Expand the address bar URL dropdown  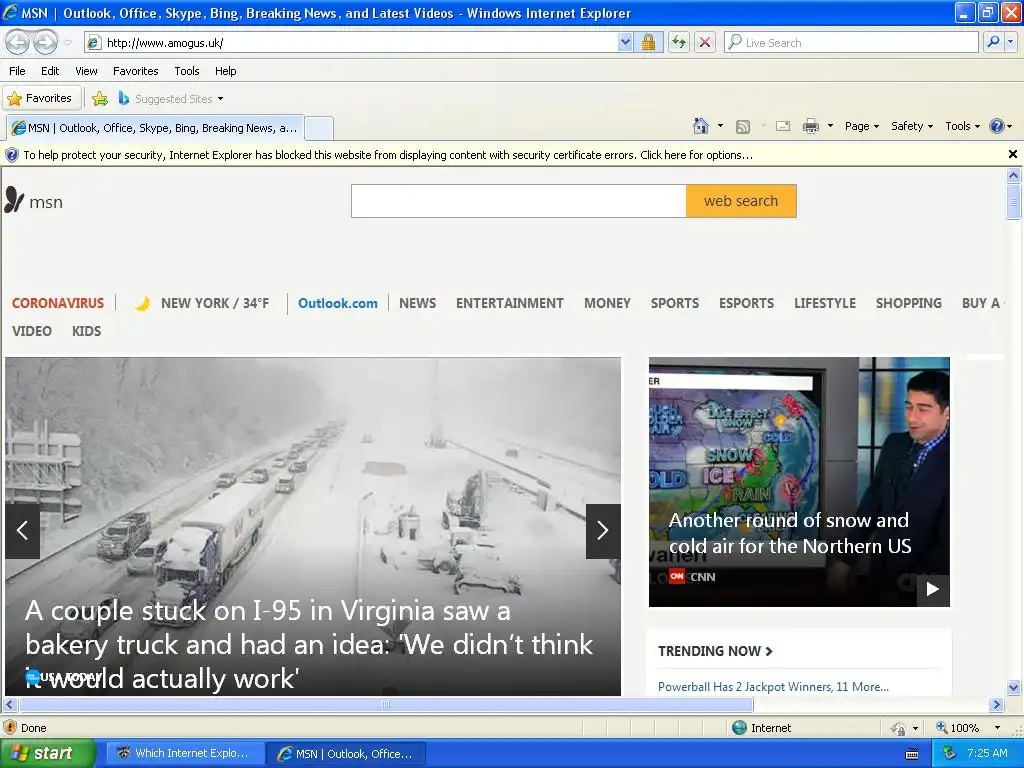(625, 42)
